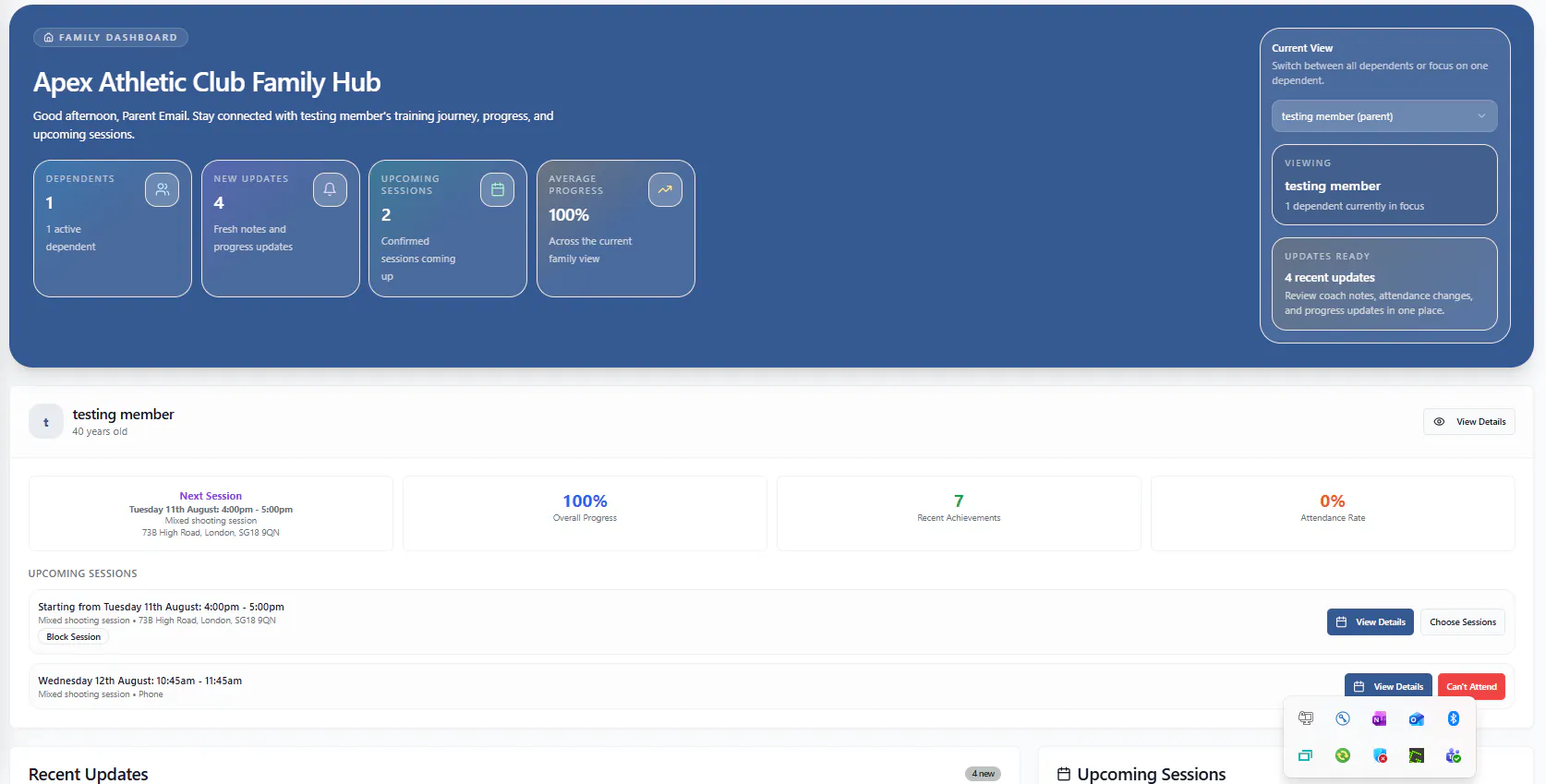1546x784 pixels.
Task: Click the Family Dashboard badge label
Action: pos(118,38)
